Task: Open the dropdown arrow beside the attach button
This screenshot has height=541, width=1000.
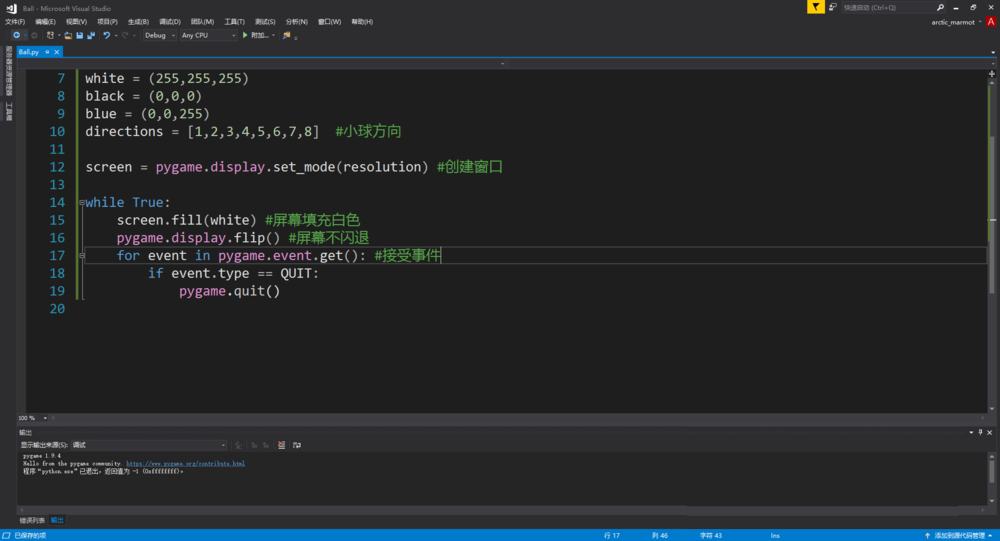Action: tap(274, 36)
